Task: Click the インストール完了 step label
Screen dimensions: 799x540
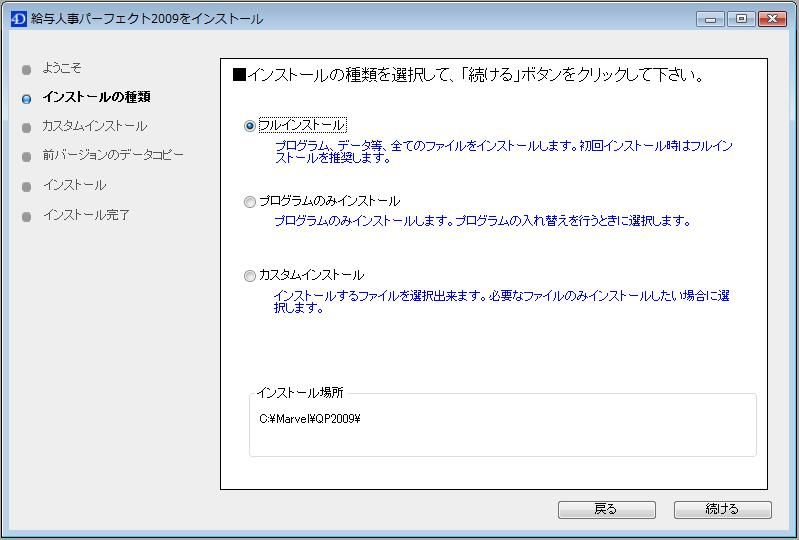Action: point(86,215)
